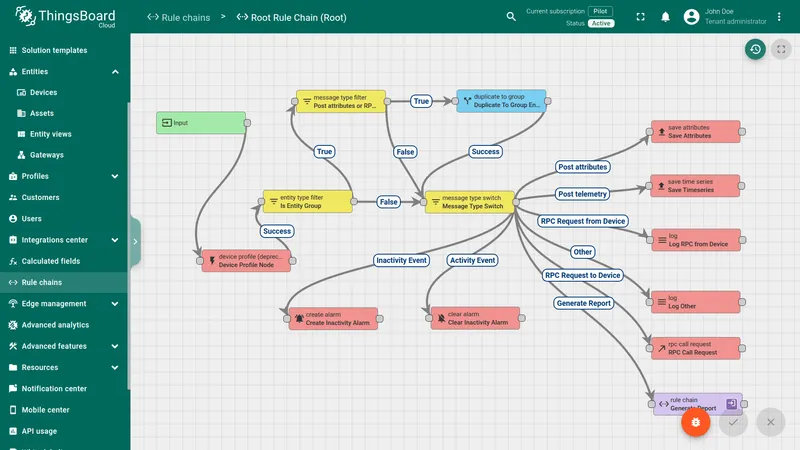Select the Duplicate To Group Entities node
Viewport: 800px width, 450px height.
coord(501,101)
